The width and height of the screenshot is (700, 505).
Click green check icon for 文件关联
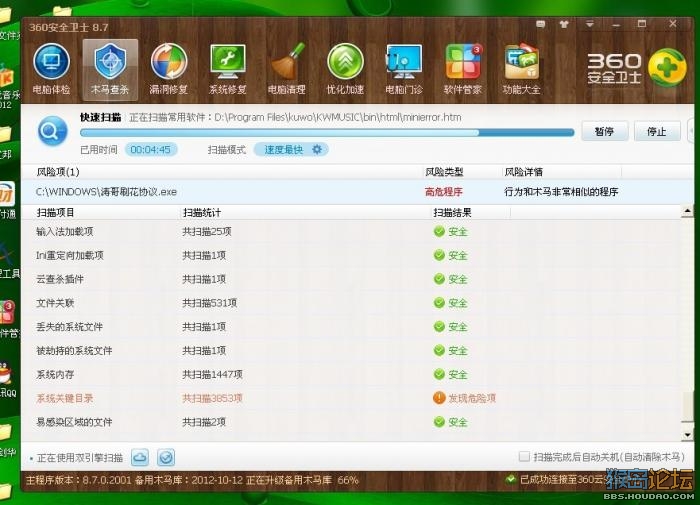pyautogui.click(x=439, y=303)
